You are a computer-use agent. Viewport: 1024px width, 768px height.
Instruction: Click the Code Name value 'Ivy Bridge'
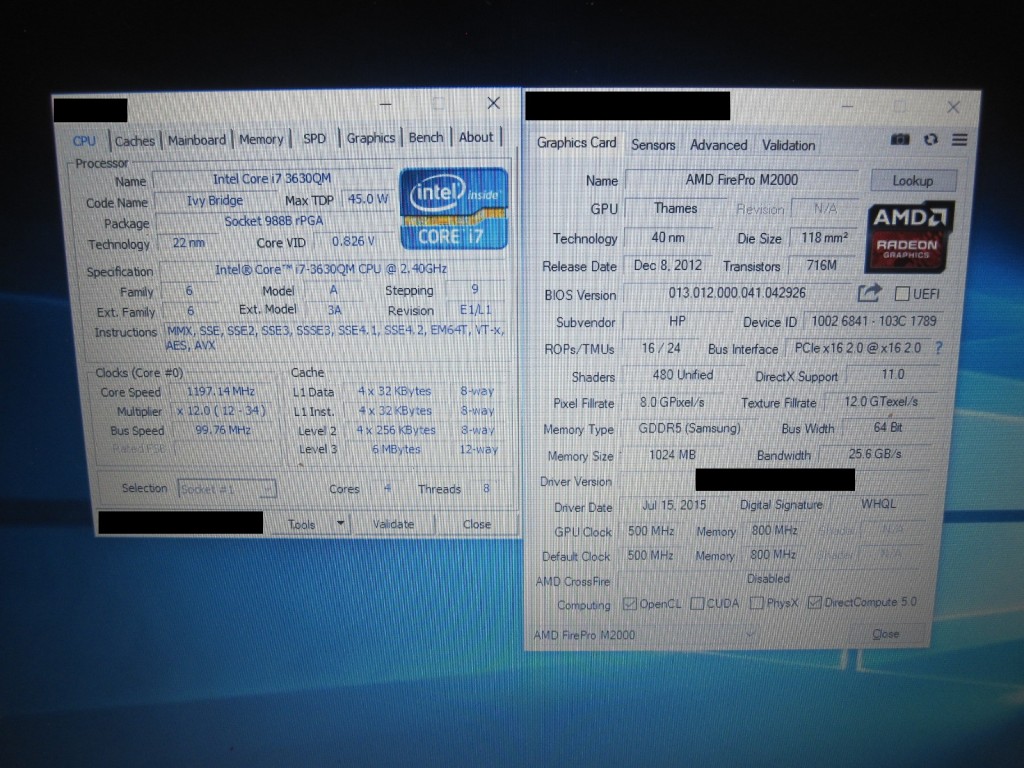pyautogui.click(x=215, y=200)
